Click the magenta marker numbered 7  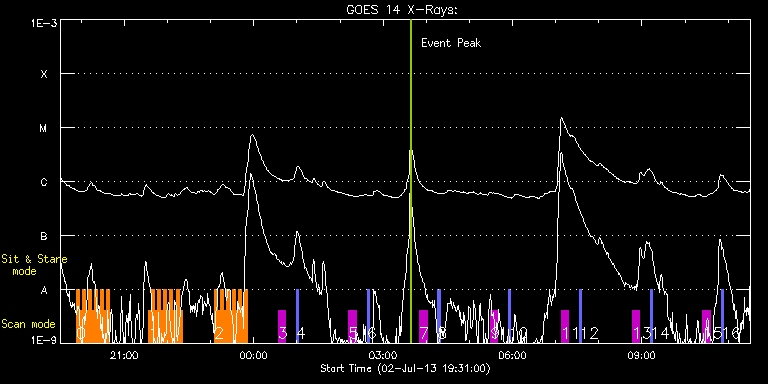pyautogui.click(x=424, y=326)
